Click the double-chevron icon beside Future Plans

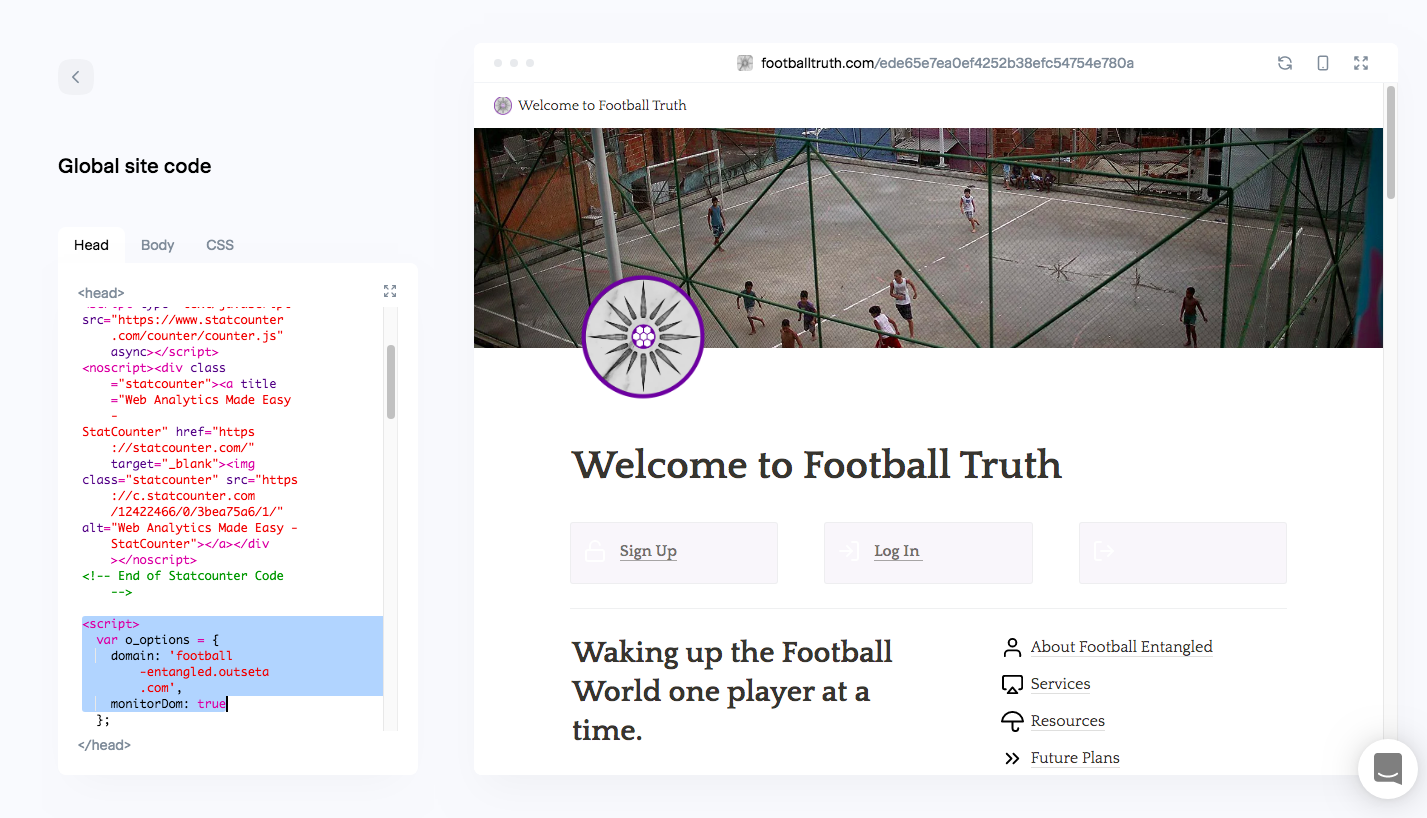1012,758
